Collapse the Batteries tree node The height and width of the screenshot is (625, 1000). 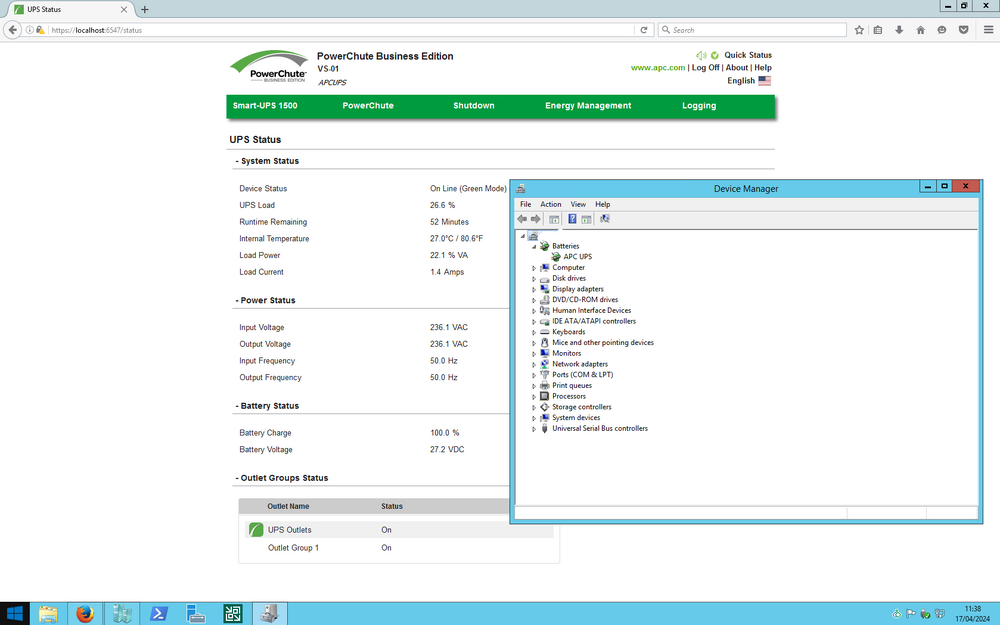click(x=534, y=246)
